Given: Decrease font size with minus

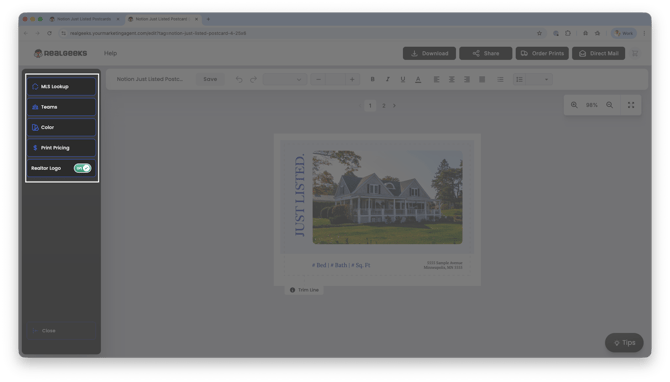Looking at the screenshot, I should pos(318,79).
